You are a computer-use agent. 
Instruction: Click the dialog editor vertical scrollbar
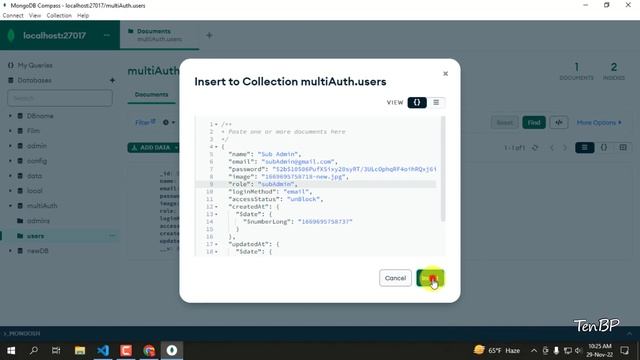pos(443,169)
